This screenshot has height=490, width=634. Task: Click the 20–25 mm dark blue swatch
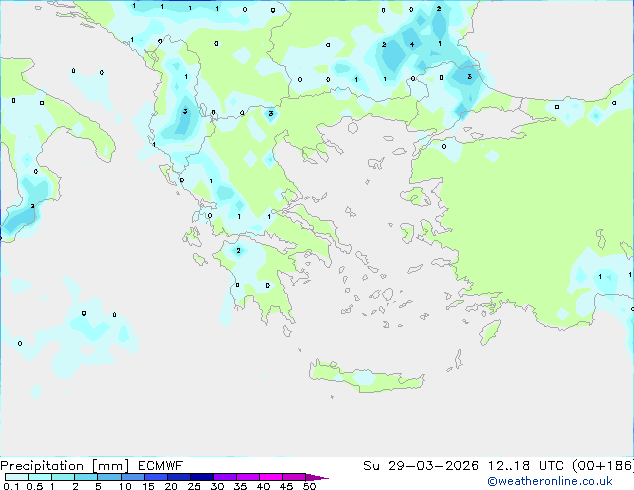coord(178,477)
